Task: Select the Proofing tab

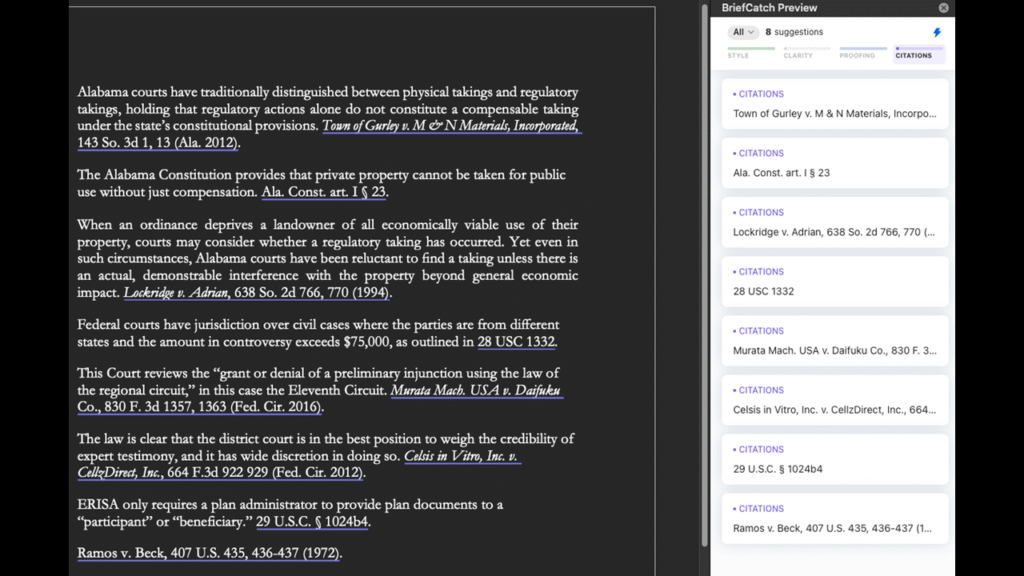Action: click(x=863, y=52)
